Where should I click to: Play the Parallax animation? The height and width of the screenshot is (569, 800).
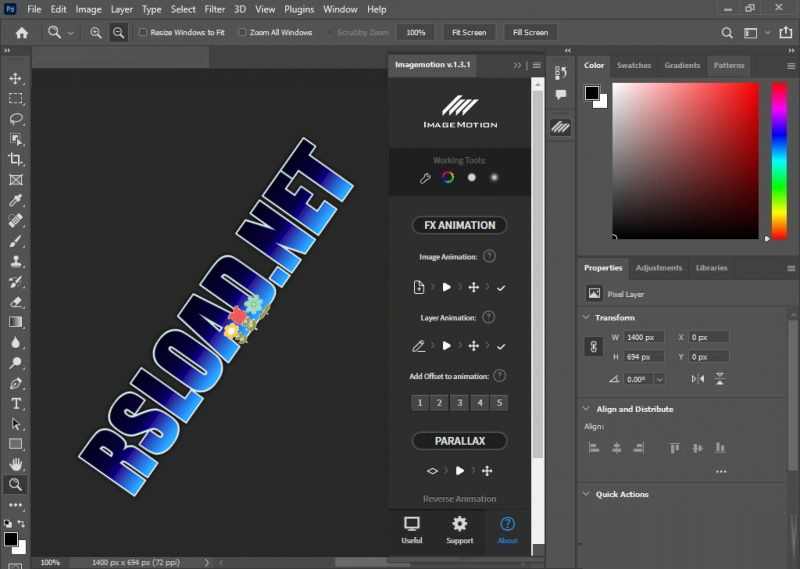pyautogui.click(x=460, y=471)
